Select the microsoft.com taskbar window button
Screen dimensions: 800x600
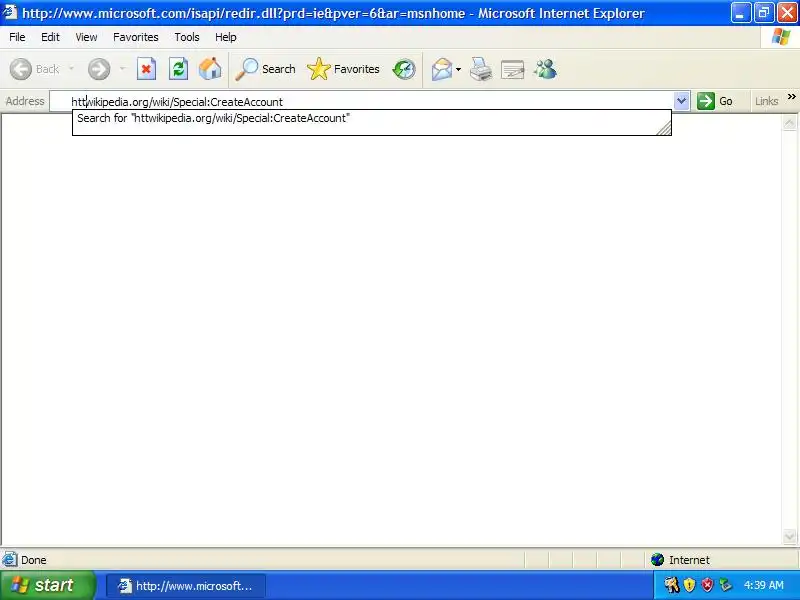coord(186,586)
